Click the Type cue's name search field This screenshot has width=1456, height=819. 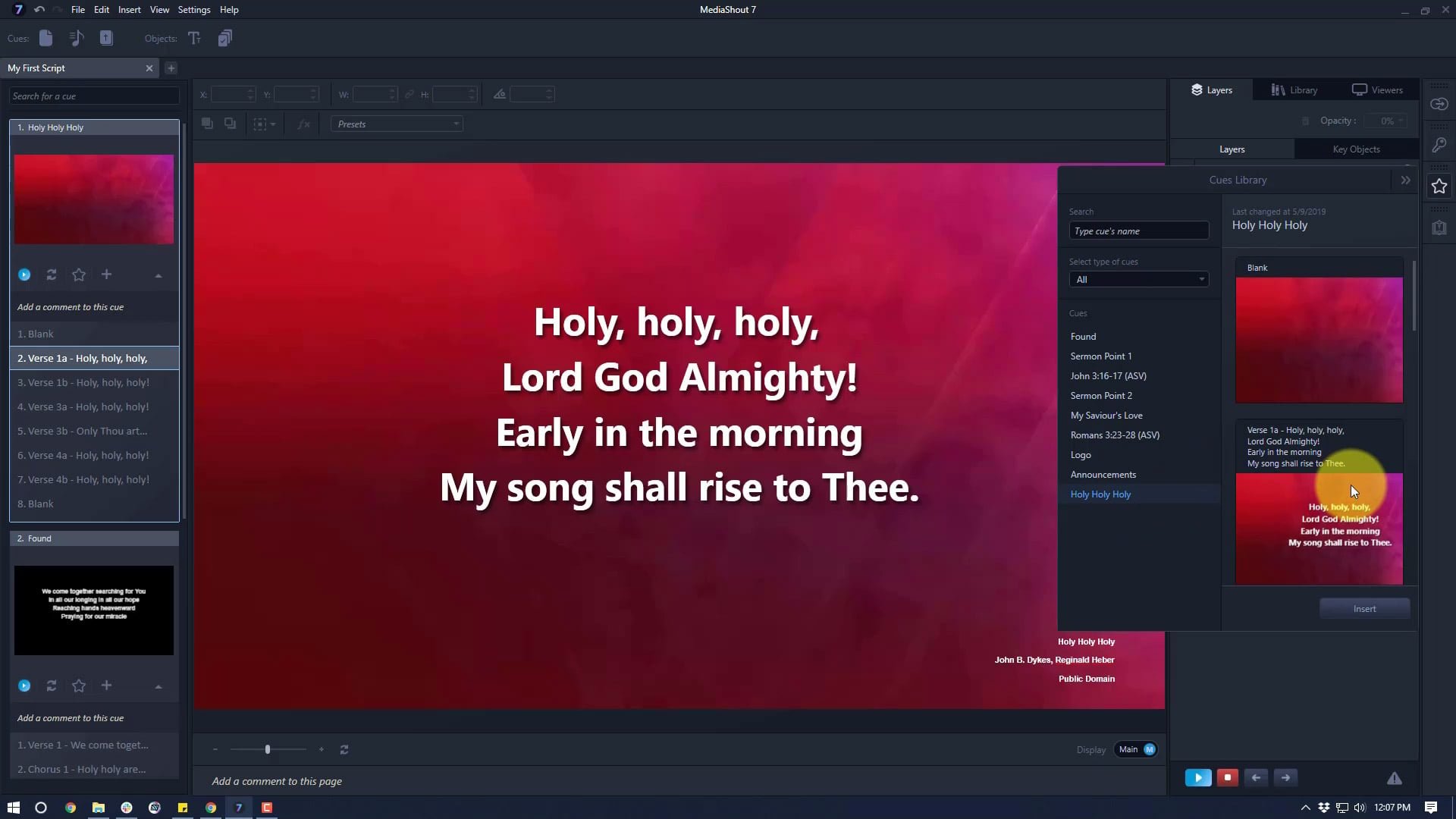coord(1138,231)
